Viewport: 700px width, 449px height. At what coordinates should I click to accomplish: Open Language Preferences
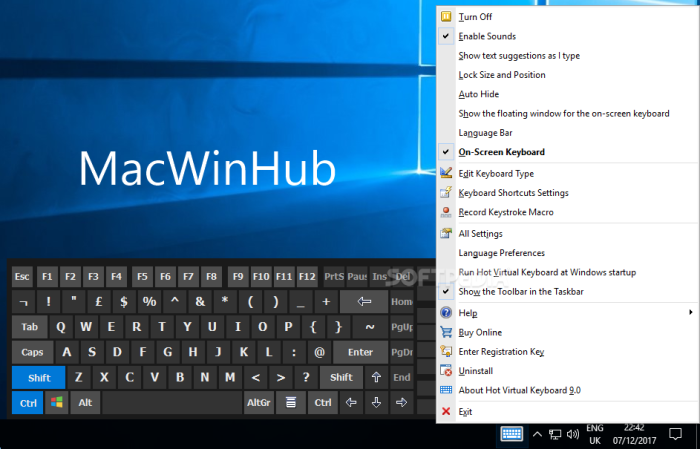click(x=567, y=253)
